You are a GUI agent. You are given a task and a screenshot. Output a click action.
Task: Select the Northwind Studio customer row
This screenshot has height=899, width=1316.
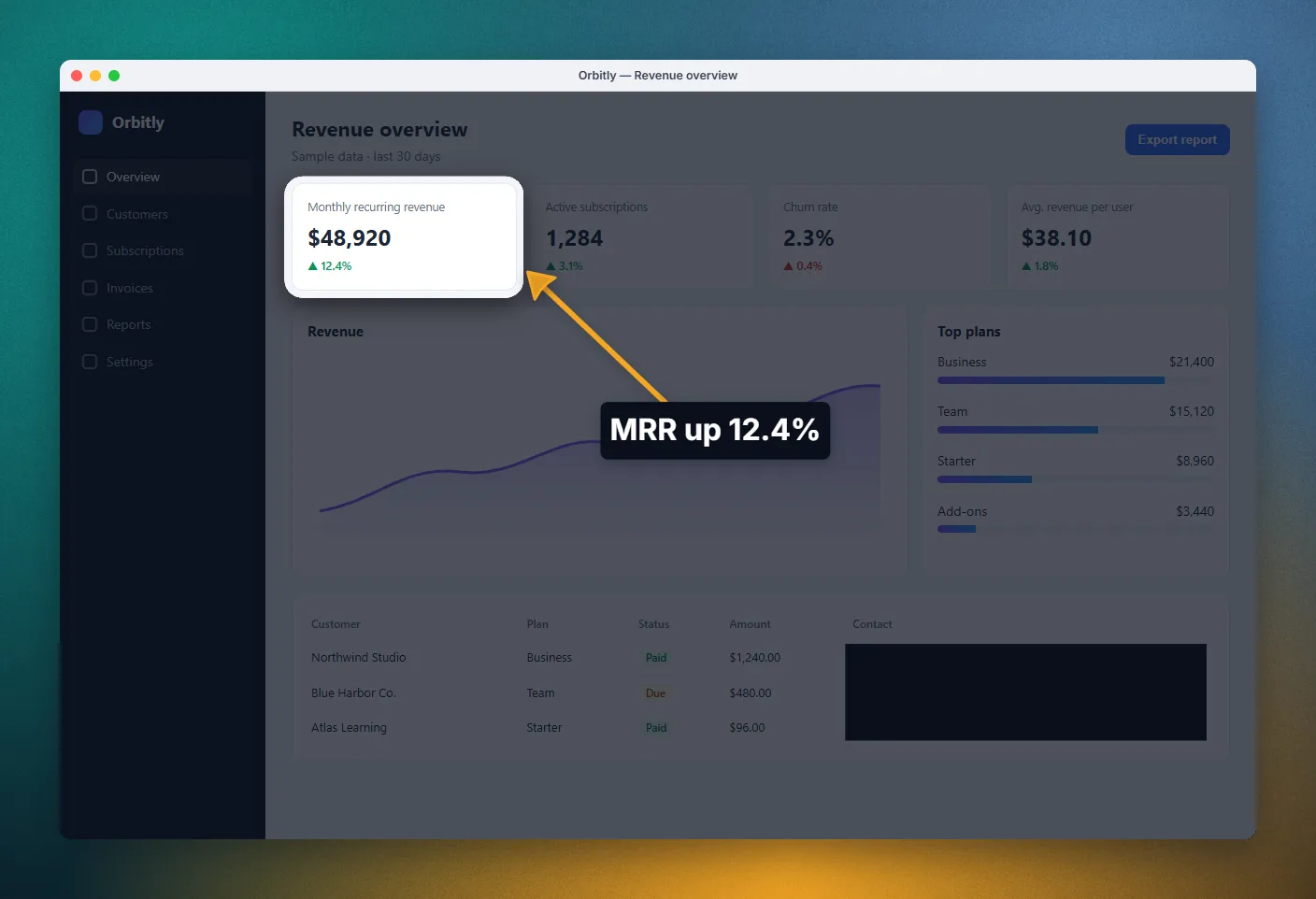pos(760,658)
